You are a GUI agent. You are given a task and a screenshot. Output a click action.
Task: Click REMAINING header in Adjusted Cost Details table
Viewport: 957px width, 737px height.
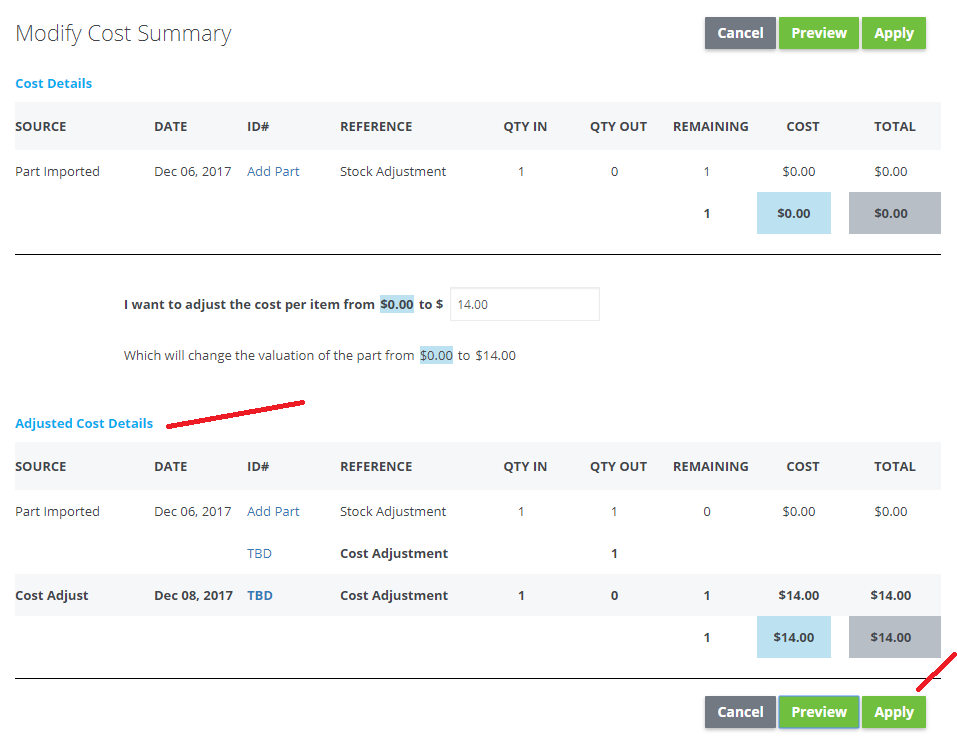tap(710, 466)
